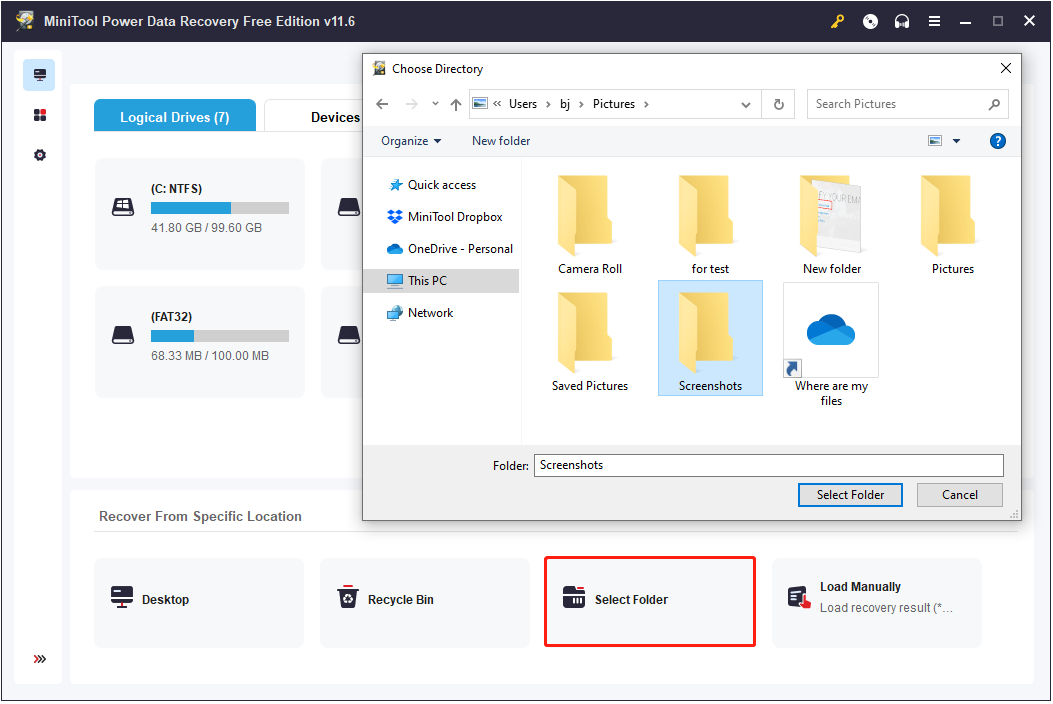Open the register key icon in title bar
The width and height of the screenshot is (1053, 704).
click(x=837, y=21)
